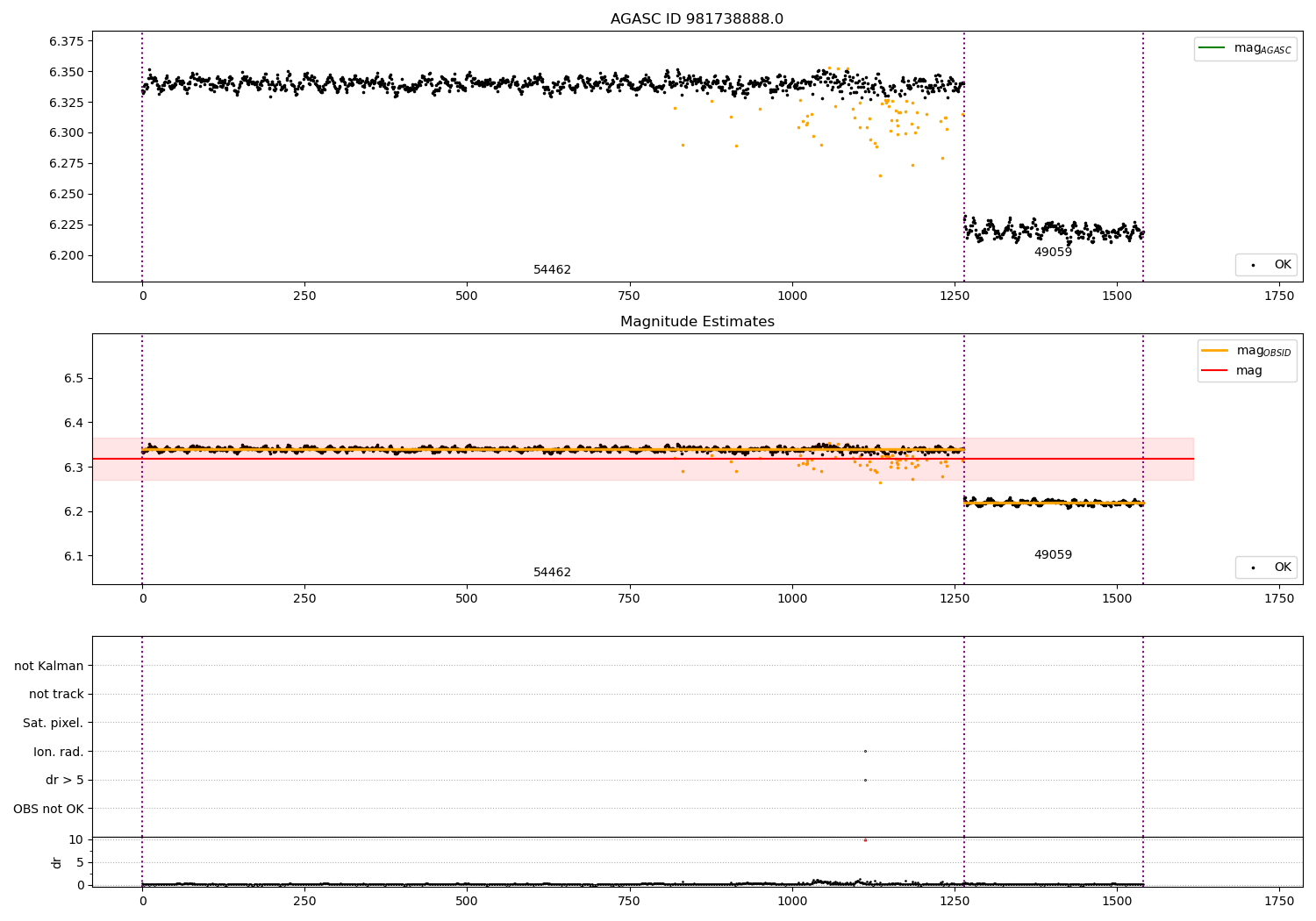
Task: Click the '10' tick on the dr axis
Action: [x=76, y=839]
